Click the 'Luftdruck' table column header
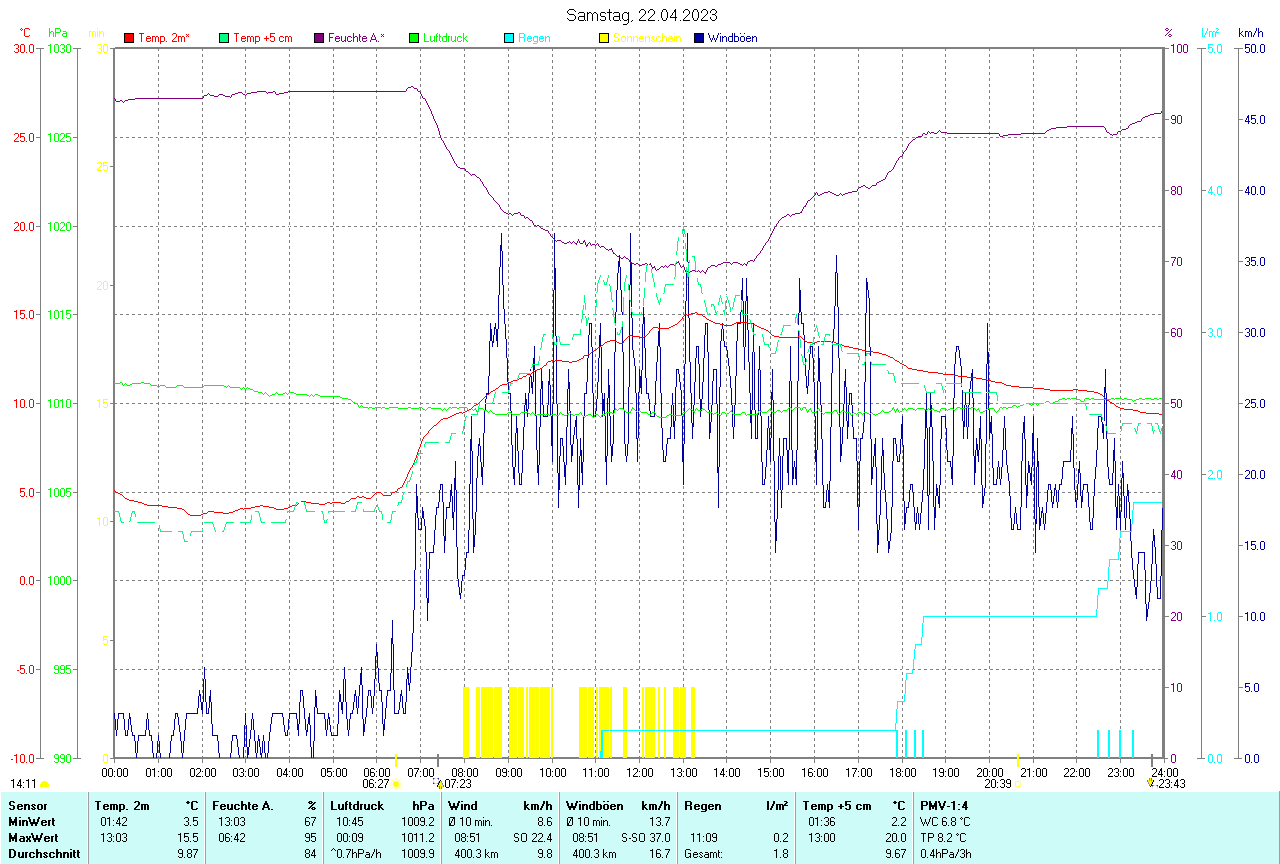1280x864 pixels. [358, 805]
